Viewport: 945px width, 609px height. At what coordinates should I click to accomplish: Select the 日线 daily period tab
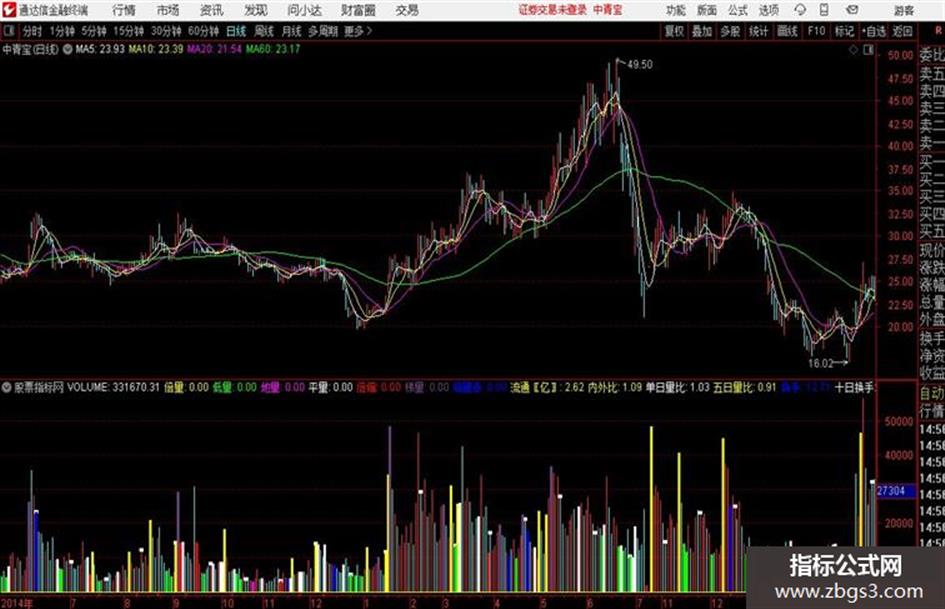tap(236, 31)
